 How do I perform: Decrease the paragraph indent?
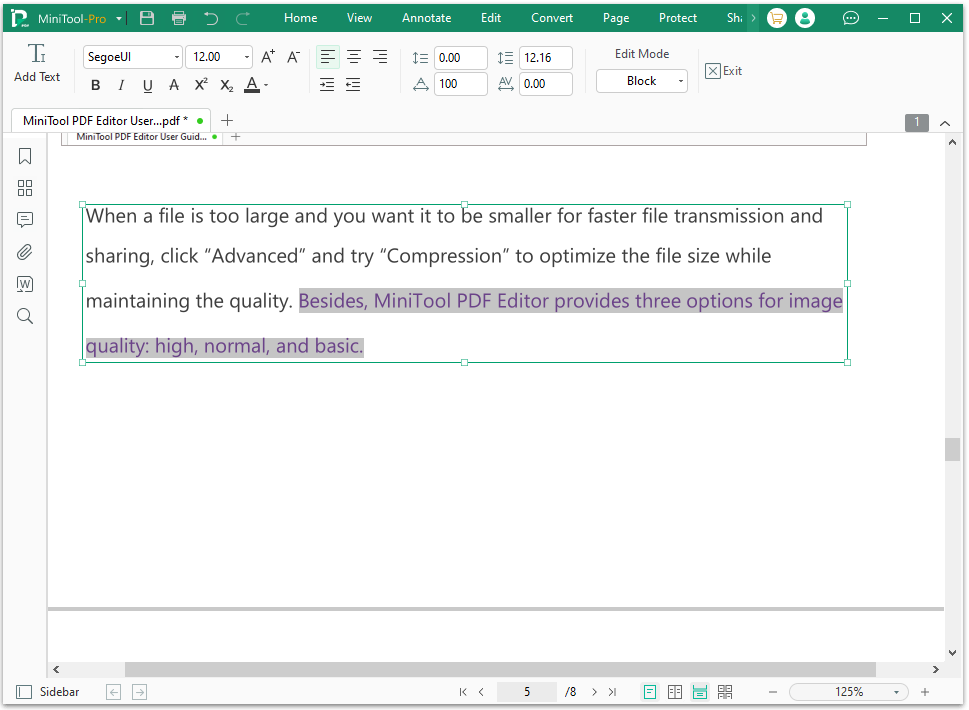353,85
